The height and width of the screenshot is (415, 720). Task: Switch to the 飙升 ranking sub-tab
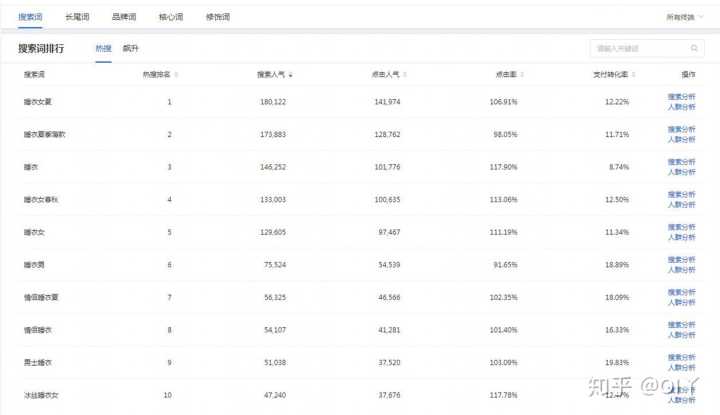pyautogui.click(x=130, y=48)
